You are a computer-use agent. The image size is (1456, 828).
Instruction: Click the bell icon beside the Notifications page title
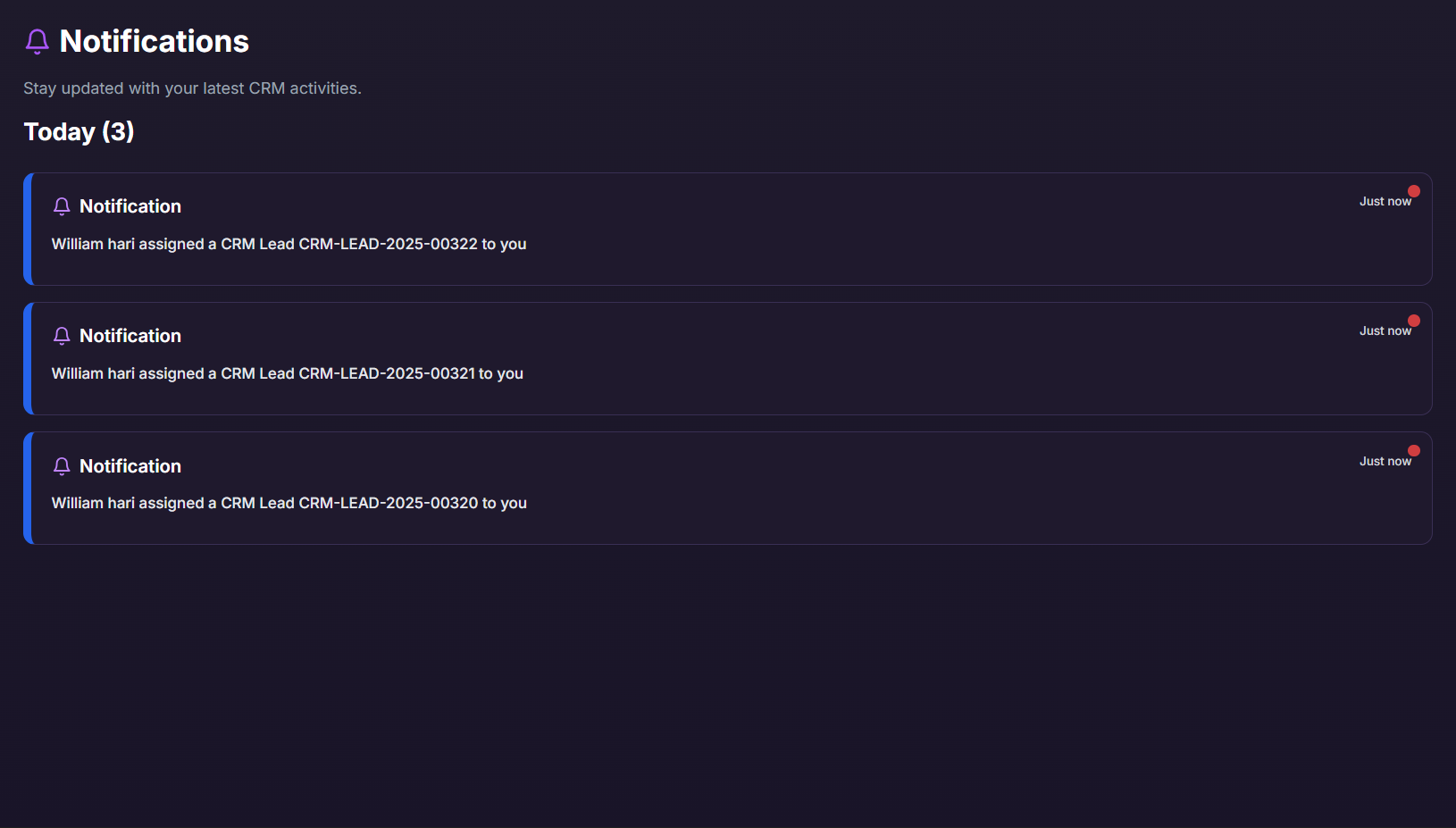(x=37, y=41)
